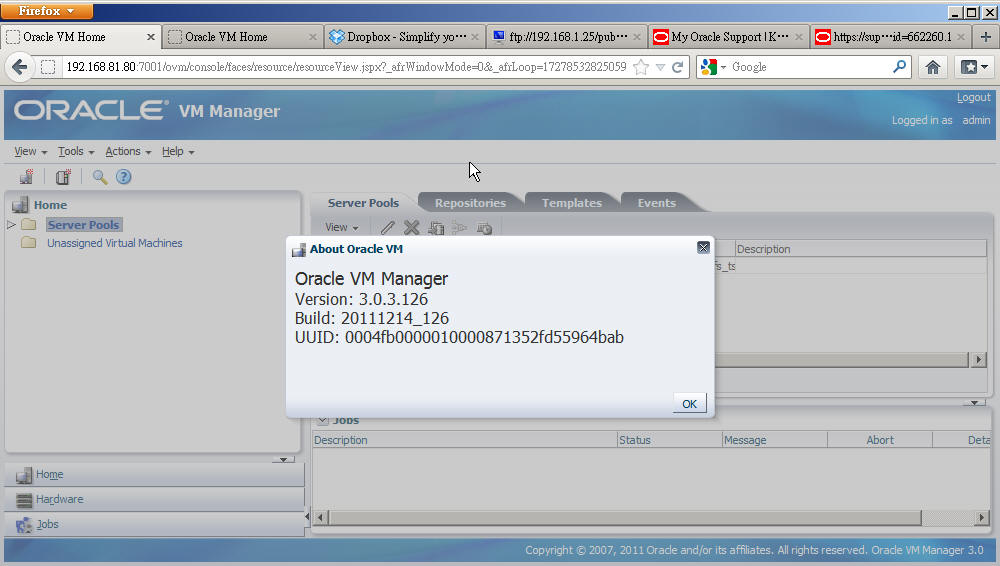Close the About Oracle VM dialog
The height and width of the screenshot is (566, 1000).
click(703, 248)
